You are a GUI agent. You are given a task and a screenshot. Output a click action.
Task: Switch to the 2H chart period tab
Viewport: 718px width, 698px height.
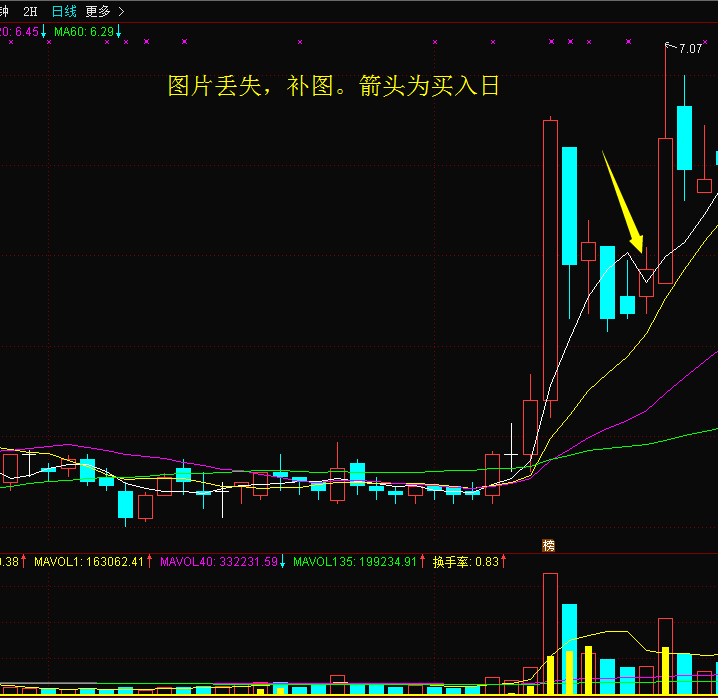tap(30, 11)
